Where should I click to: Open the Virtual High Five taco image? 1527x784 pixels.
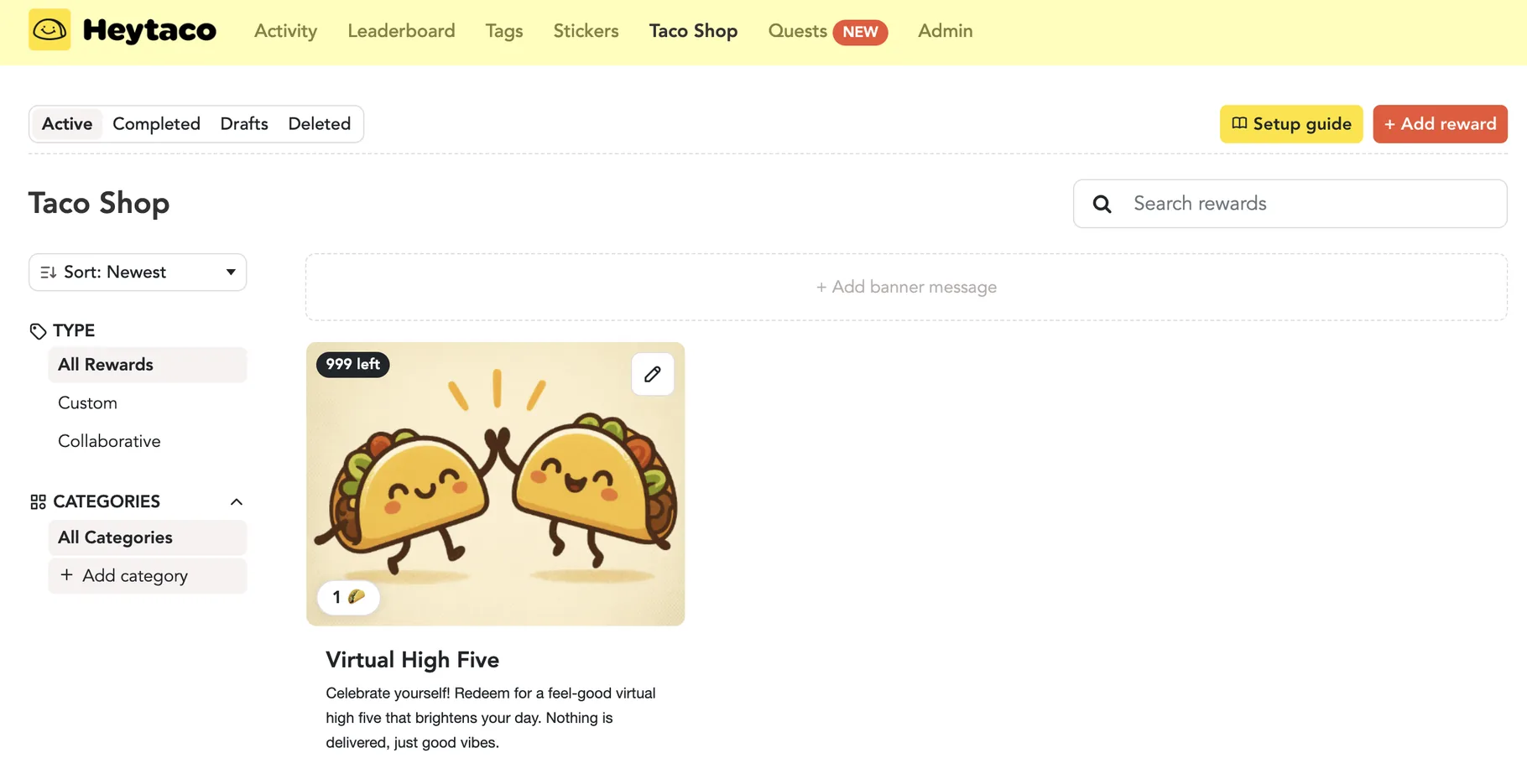point(495,484)
